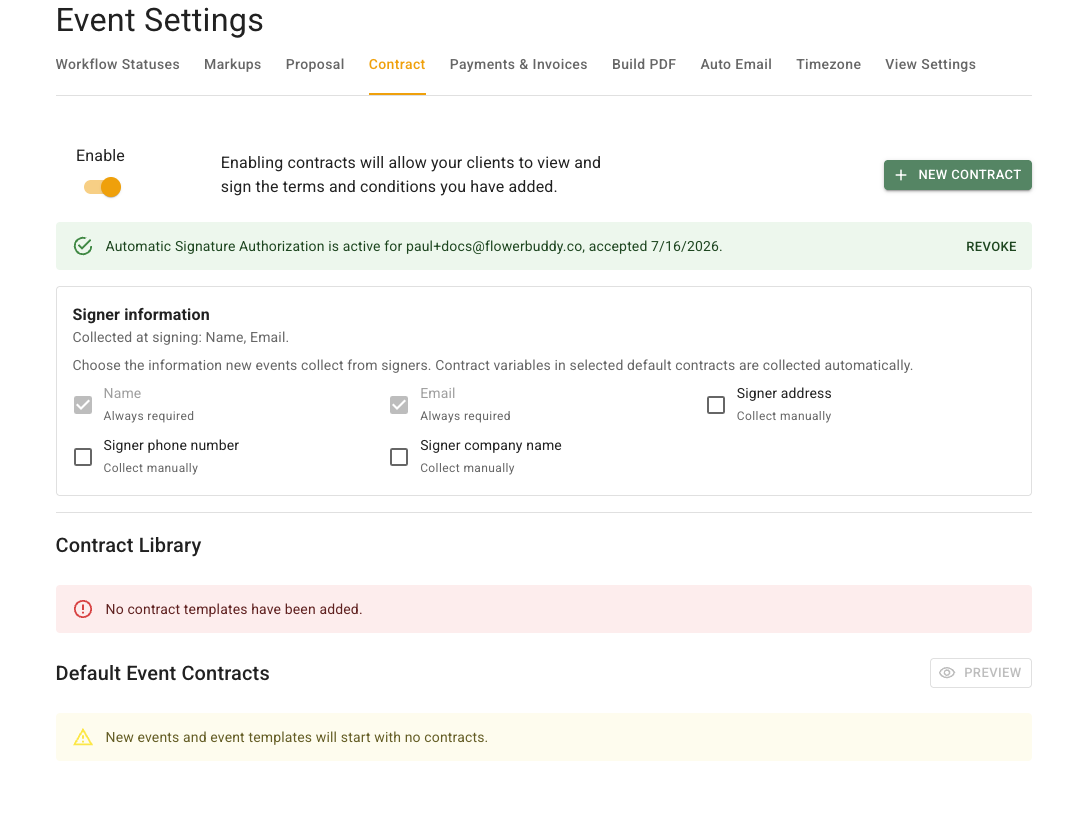
Task: Click the 'Signer information' heading
Action: coord(141,314)
